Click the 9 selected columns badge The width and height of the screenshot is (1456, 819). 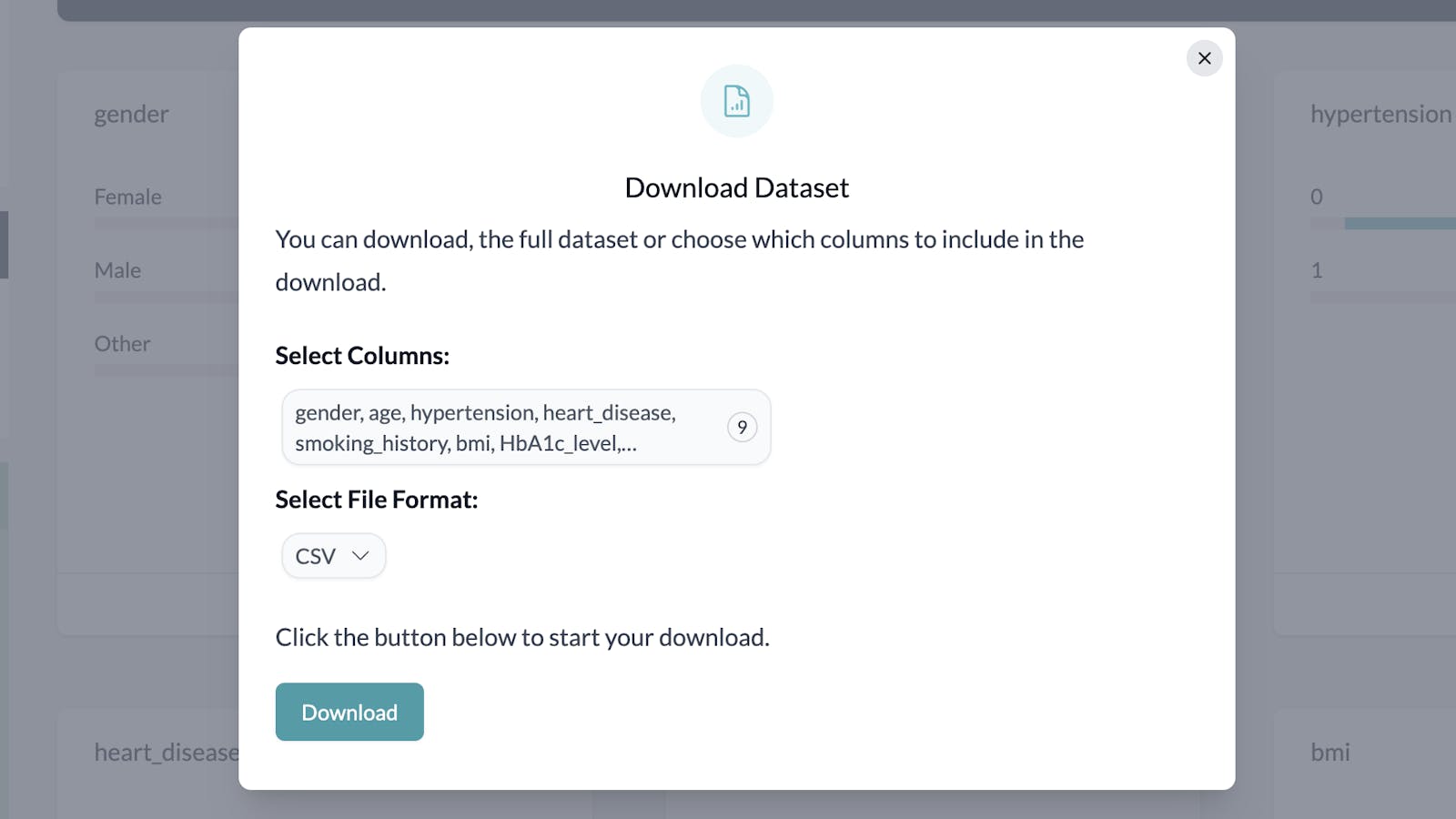(x=742, y=428)
